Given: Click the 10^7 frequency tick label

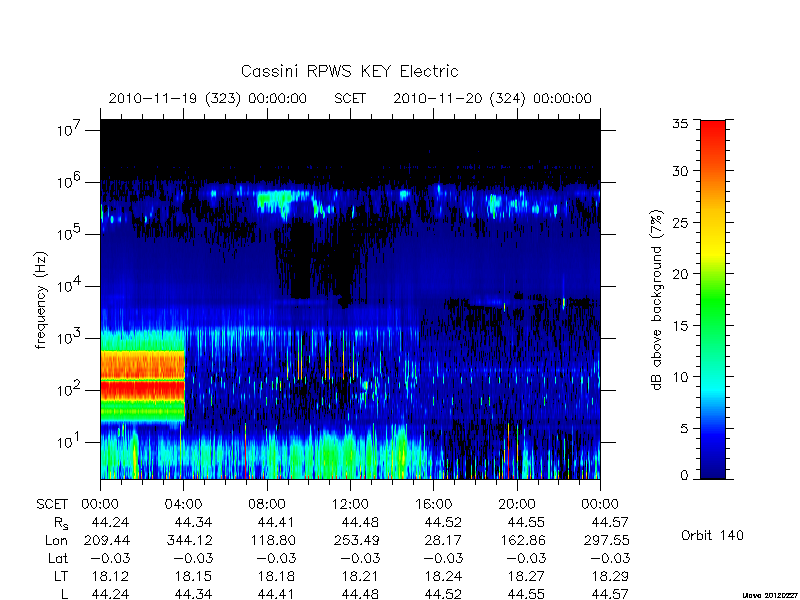Looking at the screenshot, I should [70, 130].
